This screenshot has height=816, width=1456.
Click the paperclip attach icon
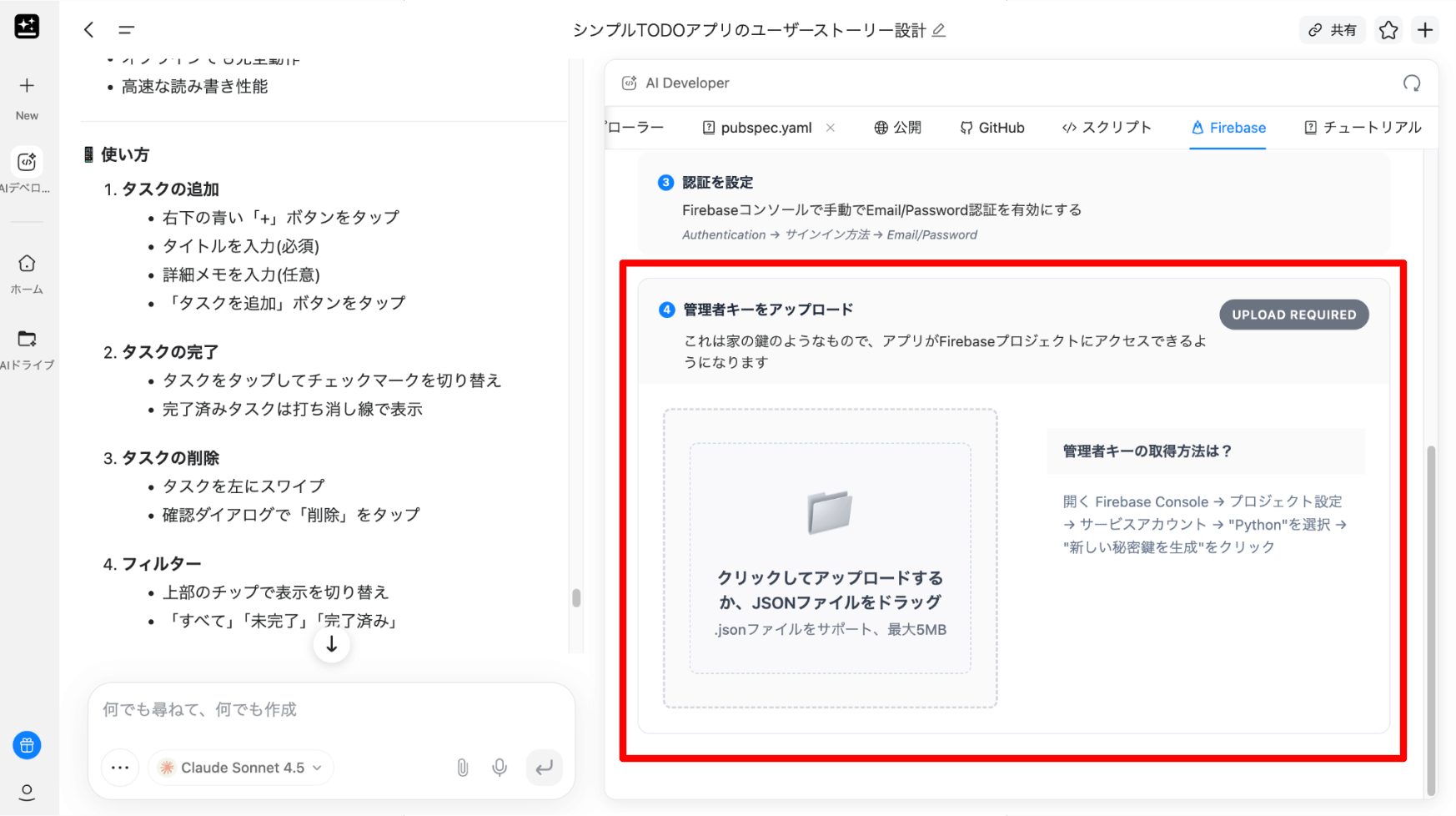click(463, 768)
